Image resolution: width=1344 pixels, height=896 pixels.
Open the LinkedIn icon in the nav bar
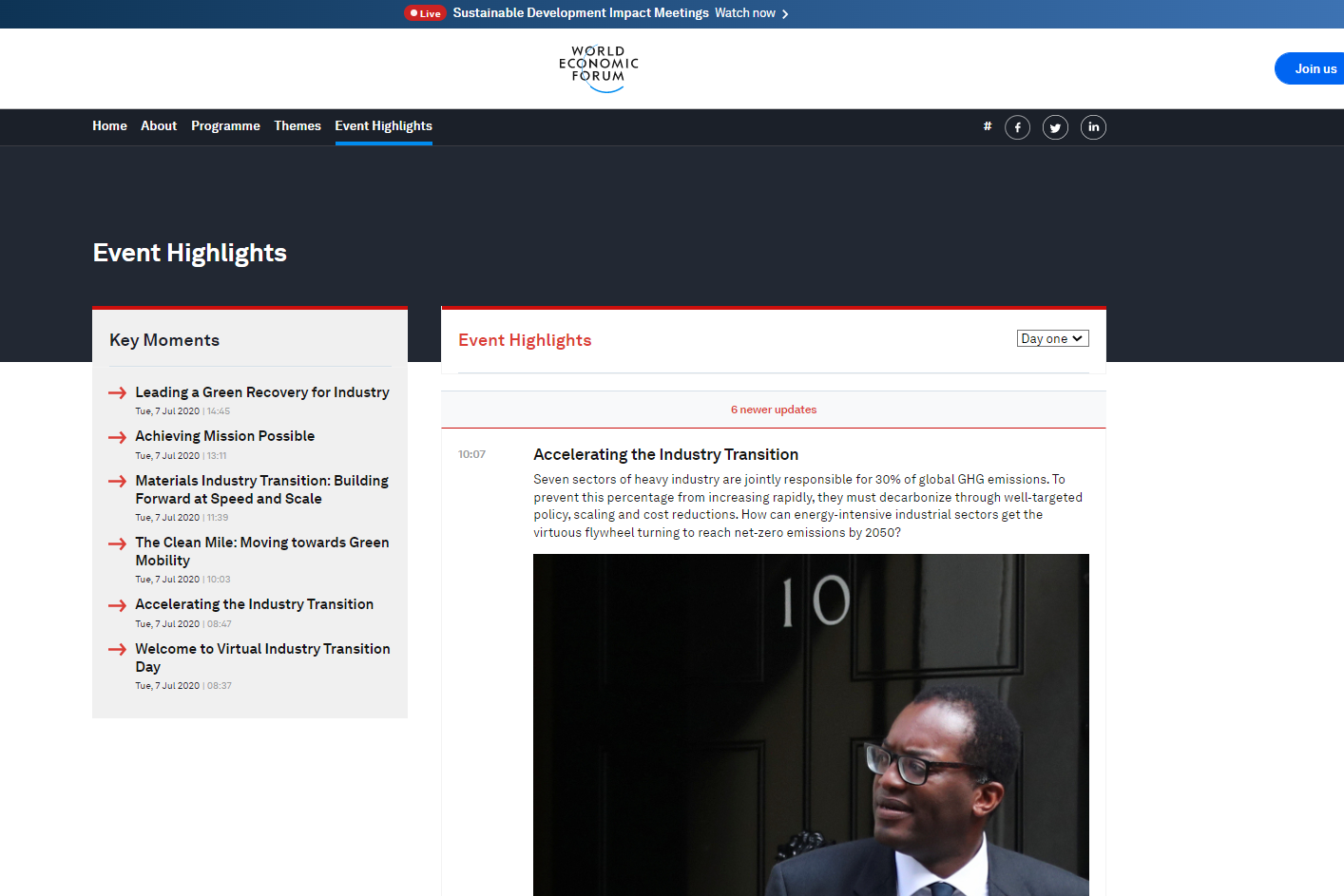point(1093,127)
